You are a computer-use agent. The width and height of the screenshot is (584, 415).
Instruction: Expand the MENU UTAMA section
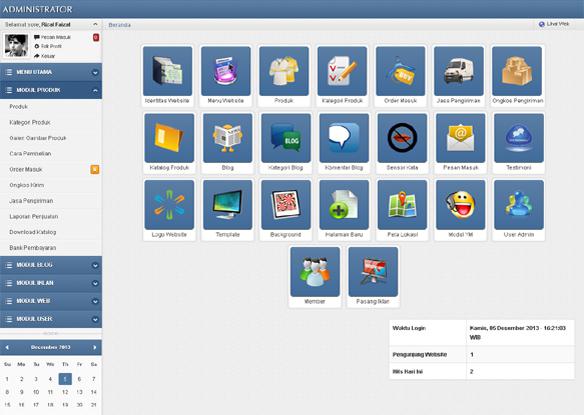(51, 72)
